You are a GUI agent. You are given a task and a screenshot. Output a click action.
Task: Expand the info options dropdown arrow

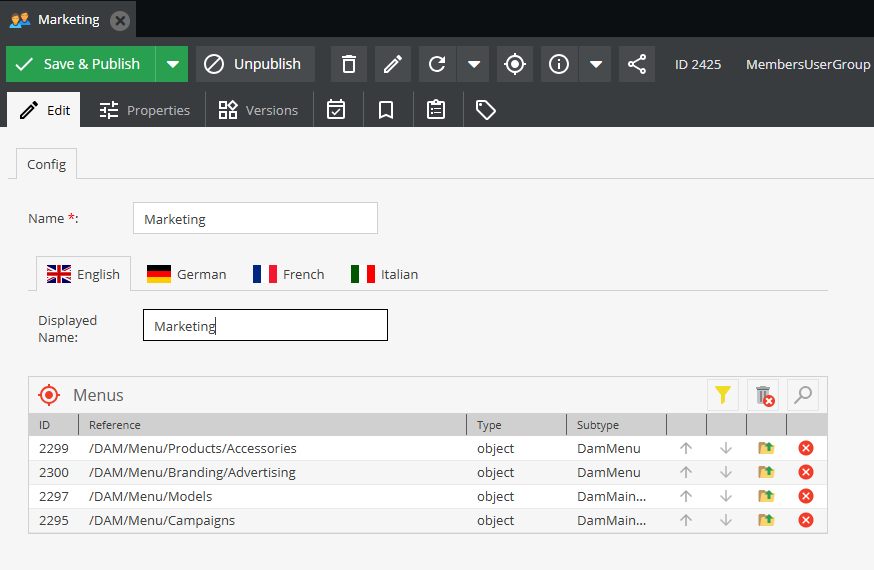pyautogui.click(x=596, y=64)
